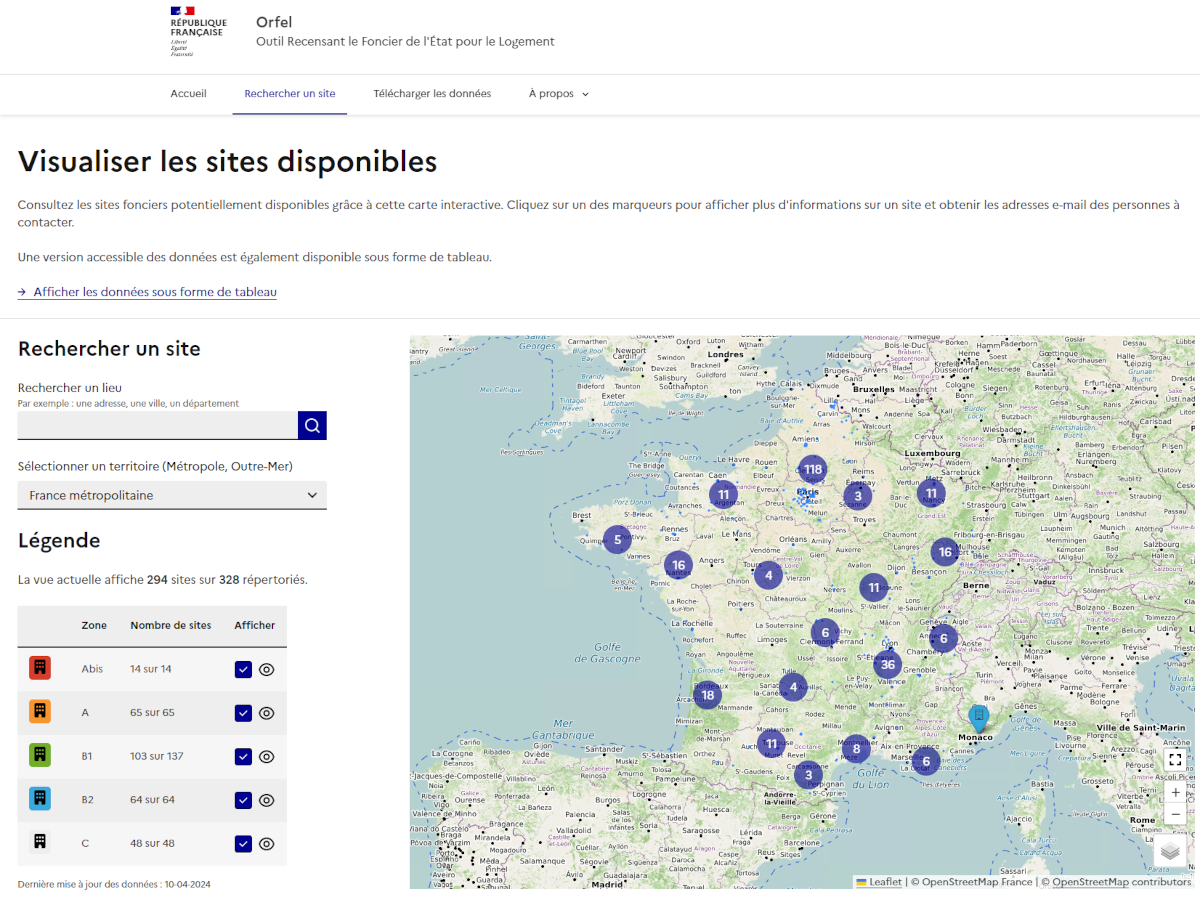1200x900 pixels.
Task: Click the search magnifier button
Action: (x=312, y=426)
